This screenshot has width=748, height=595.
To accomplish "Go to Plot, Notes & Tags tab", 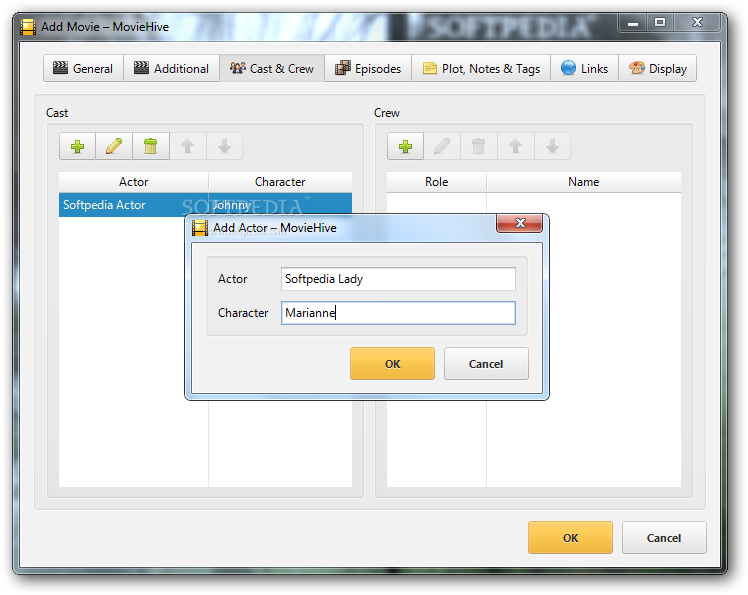I will click(x=481, y=69).
